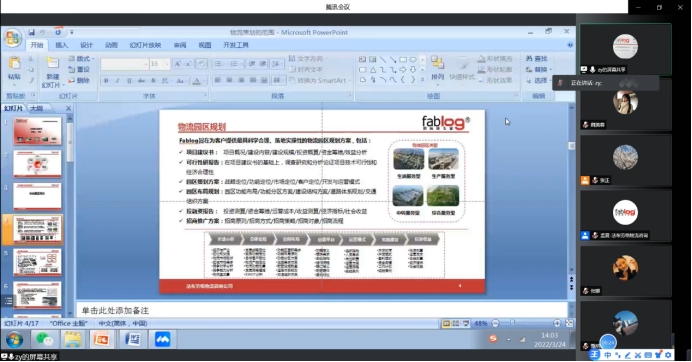This screenshot has width=692, height=362.
Task: Toggle Bold formatting button
Action: point(106,81)
